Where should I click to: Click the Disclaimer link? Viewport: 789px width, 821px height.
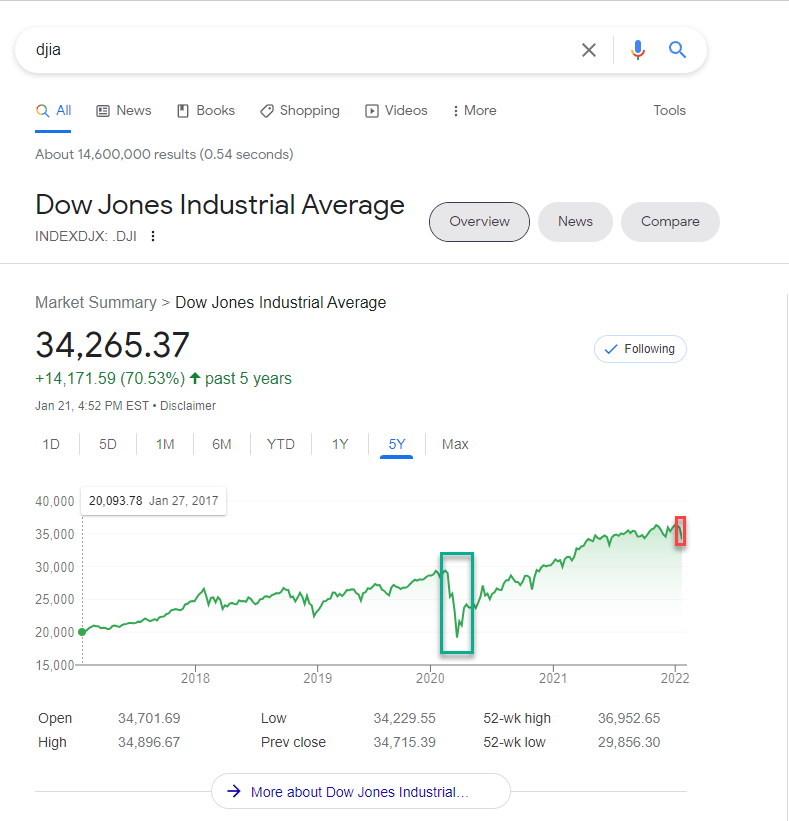point(188,406)
